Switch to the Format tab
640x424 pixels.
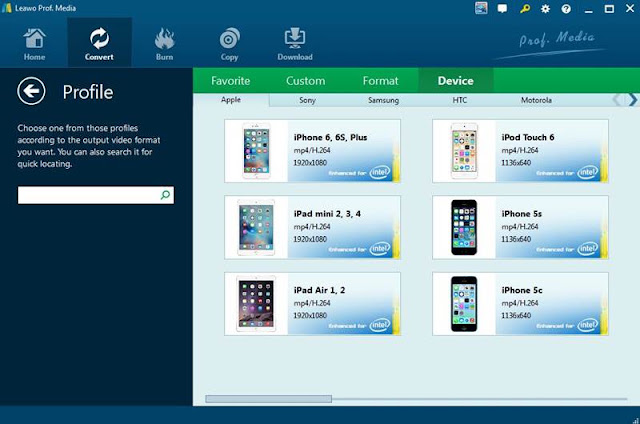[x=380, y=81]
